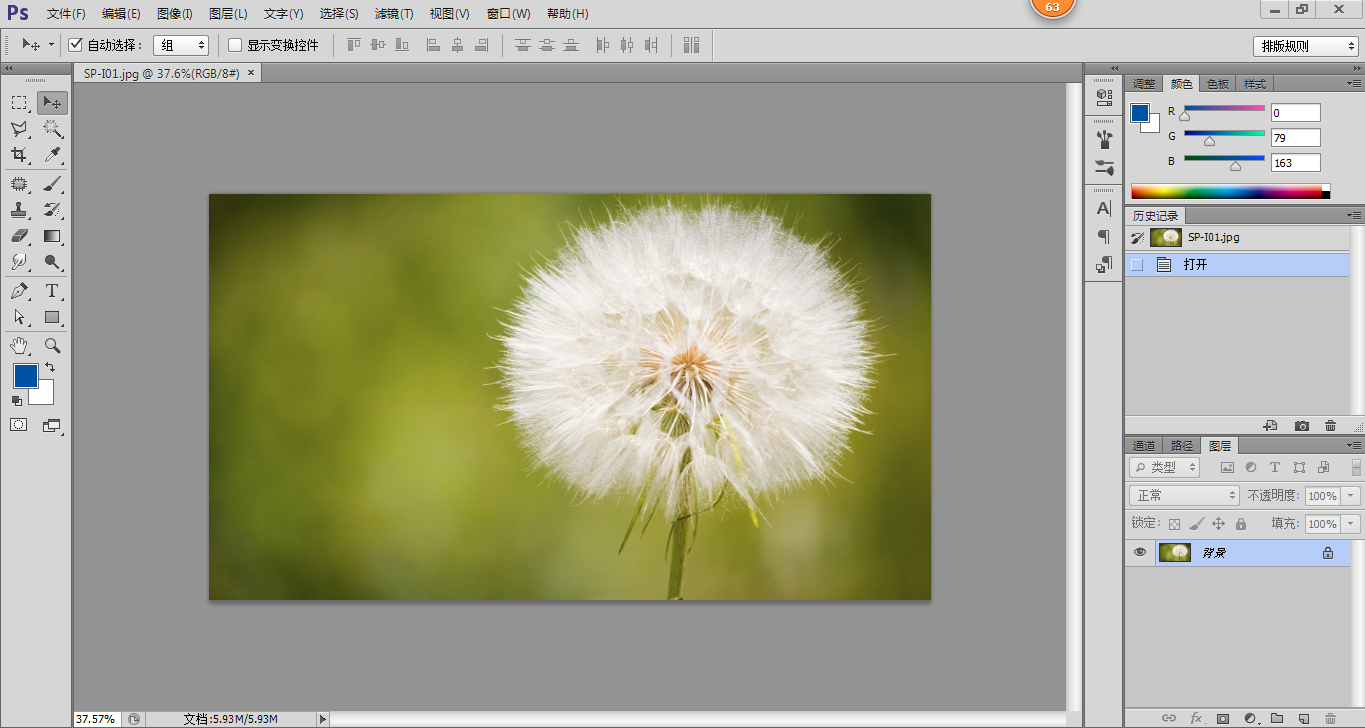The width and height of the screenshot is (1365, 728).
Task: Open the History panel flyout menu
Action: click(x=1355, y=215)
